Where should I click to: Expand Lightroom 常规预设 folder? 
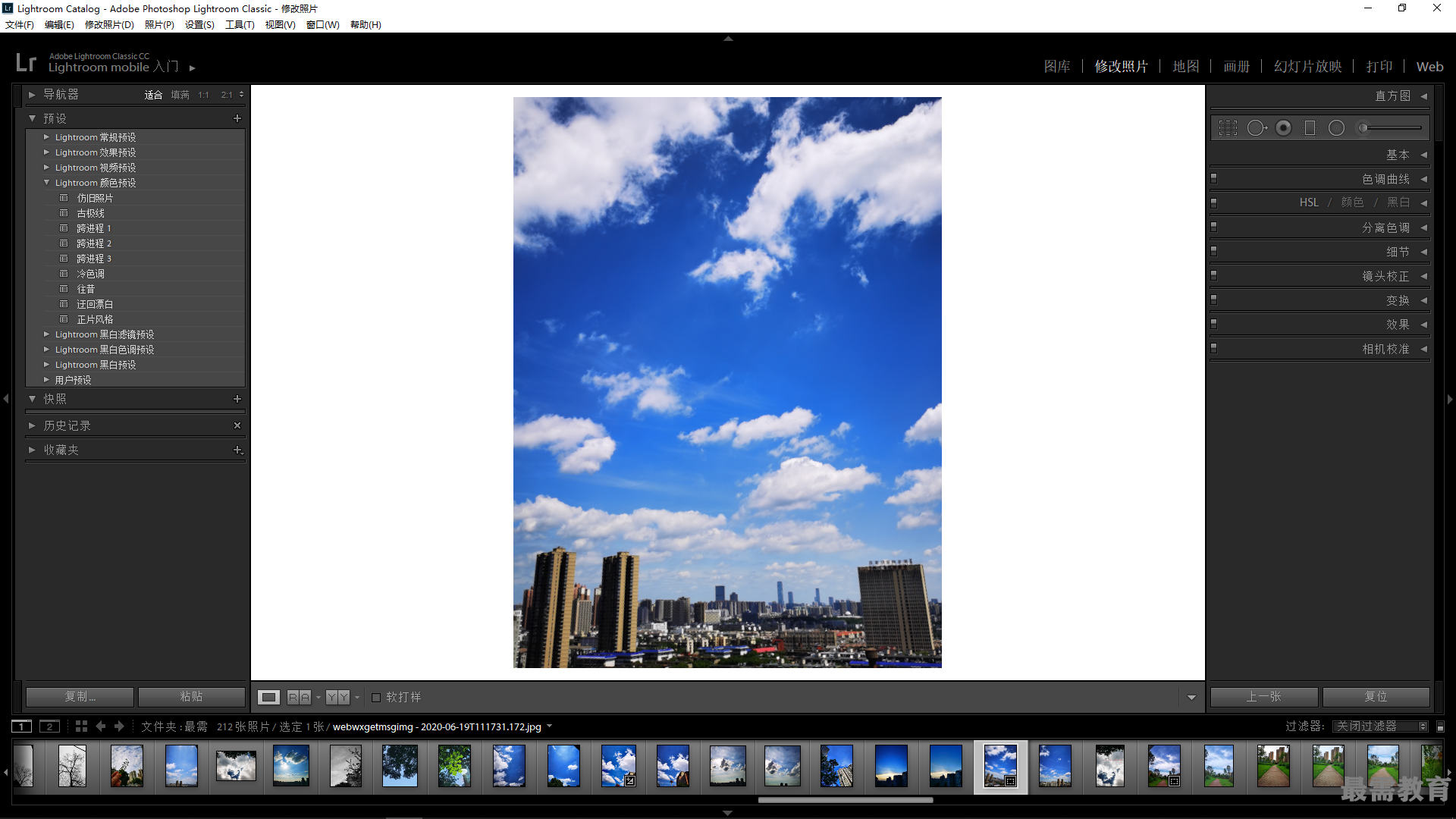pyautogui.click(x=46, y=137)
